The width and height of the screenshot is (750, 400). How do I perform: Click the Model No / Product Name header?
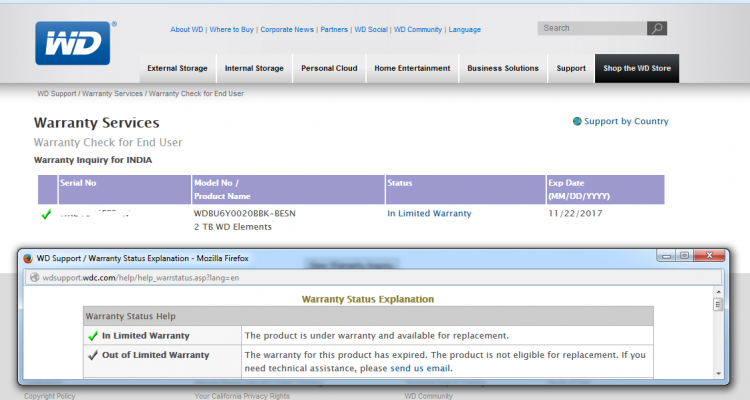288,189
